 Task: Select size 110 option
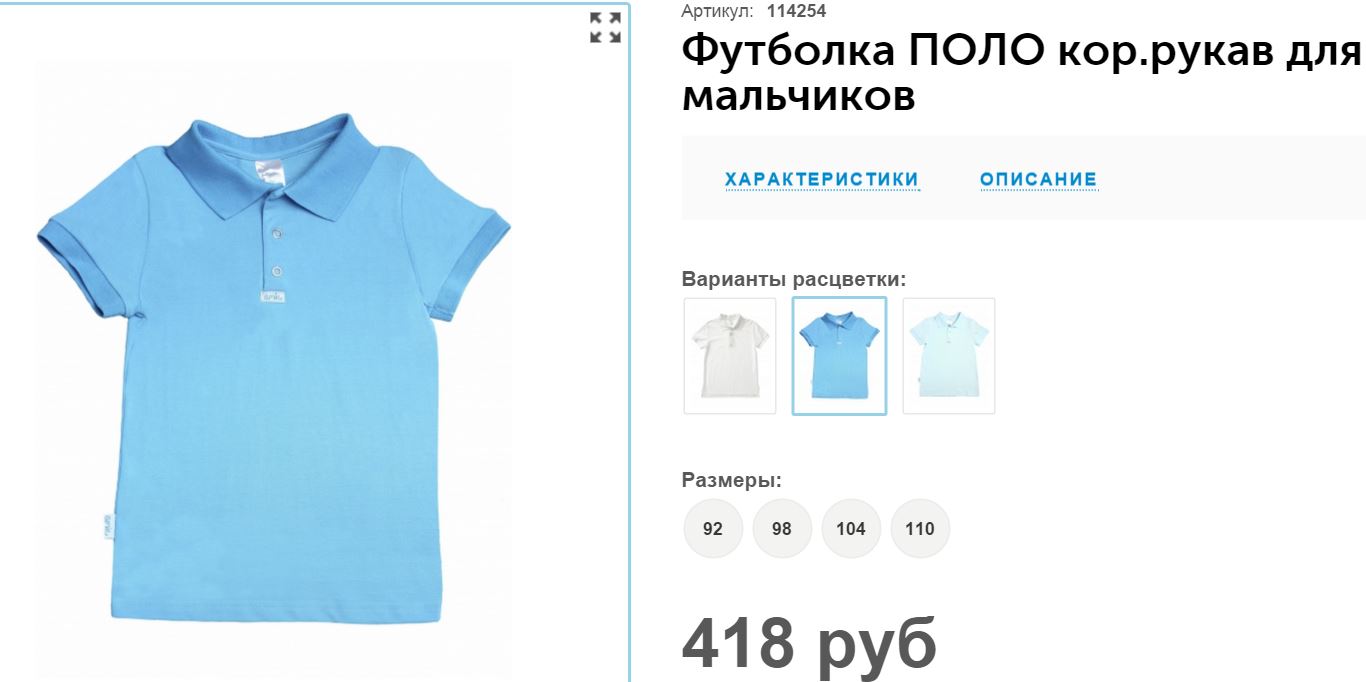pos(920,528)
